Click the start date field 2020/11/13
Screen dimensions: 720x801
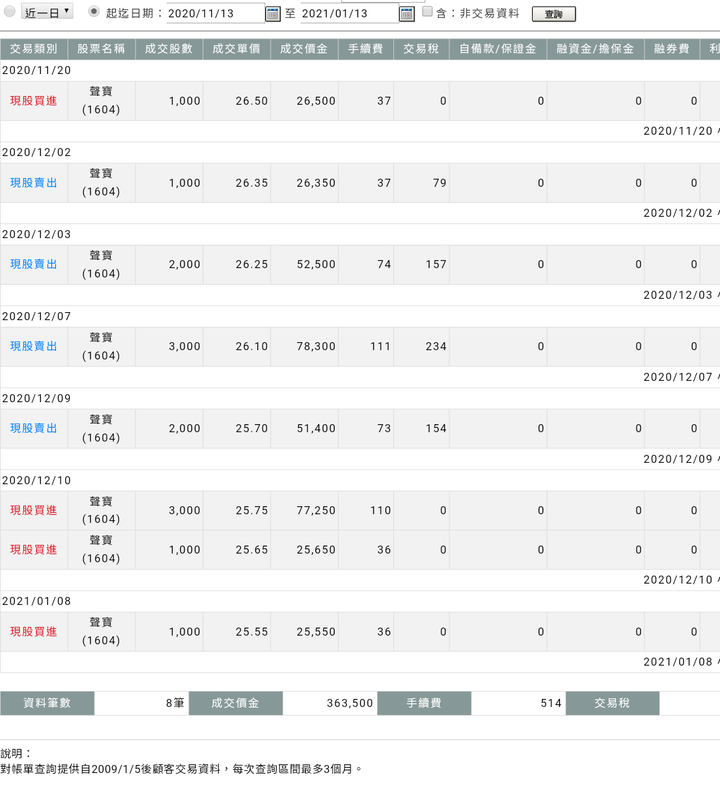click(x=215, y=13)
